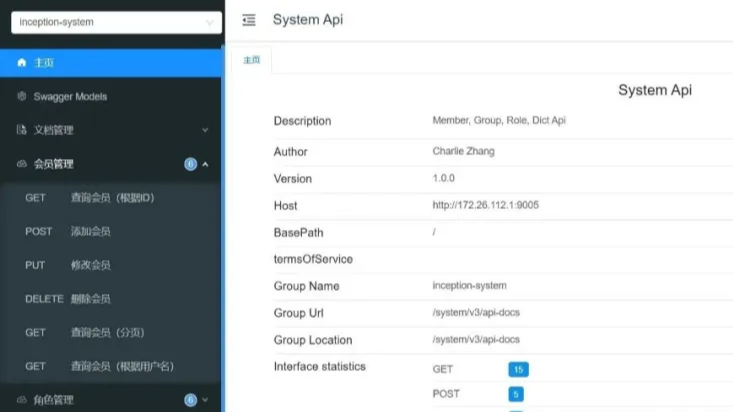Click Group Name value inception-system
Viewport: 733px width, 413px height.
pos(469,285)
